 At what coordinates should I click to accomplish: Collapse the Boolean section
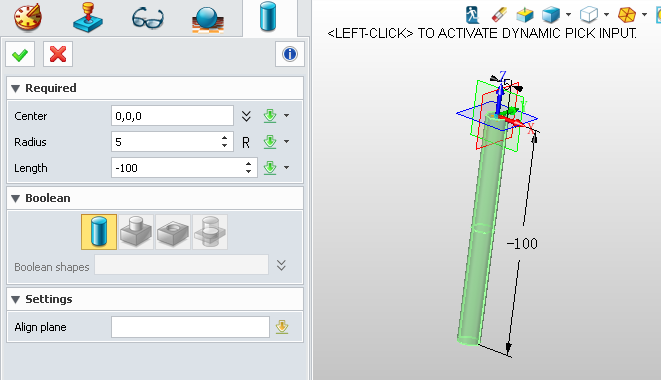coord(16,199)
